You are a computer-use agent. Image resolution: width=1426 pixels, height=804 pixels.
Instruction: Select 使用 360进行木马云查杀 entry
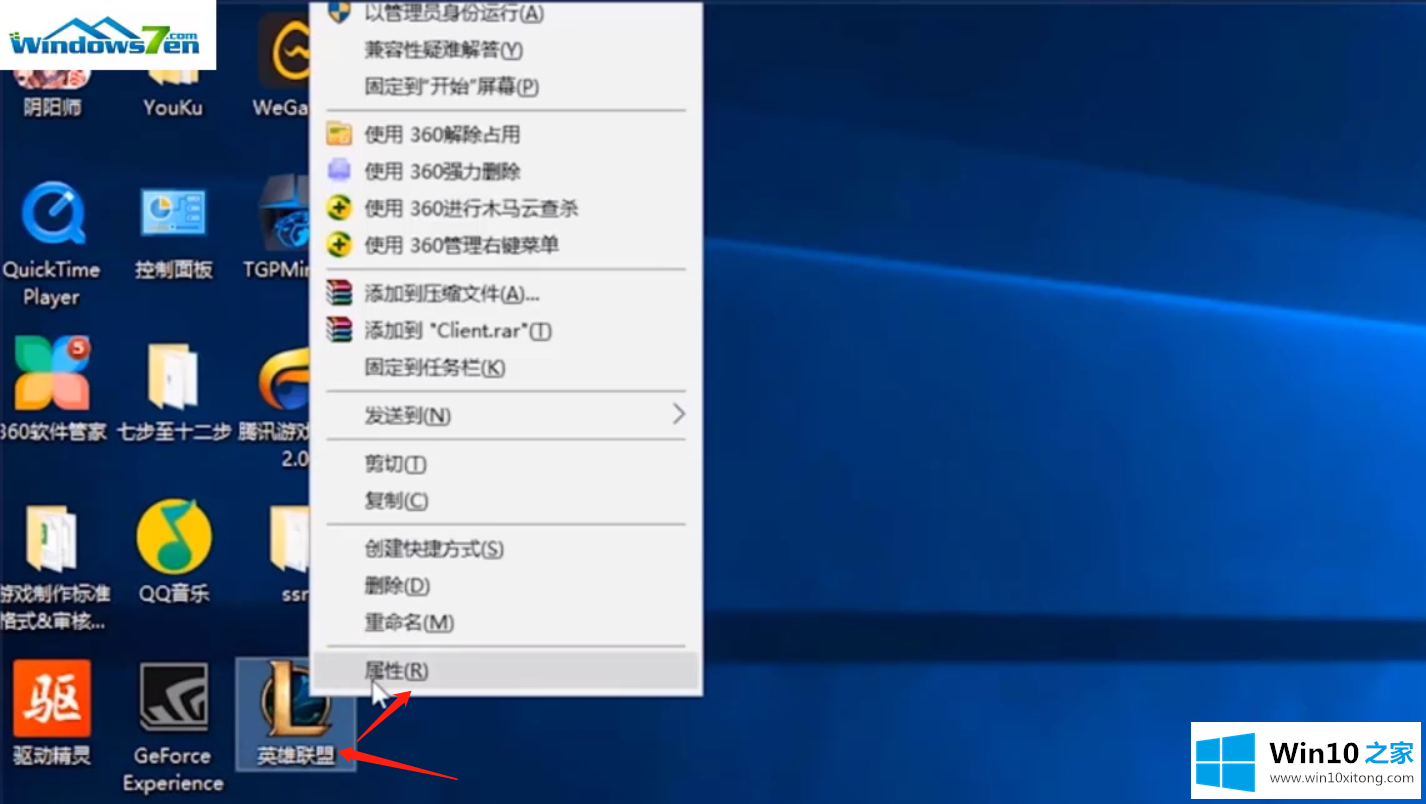click(506, 208)
